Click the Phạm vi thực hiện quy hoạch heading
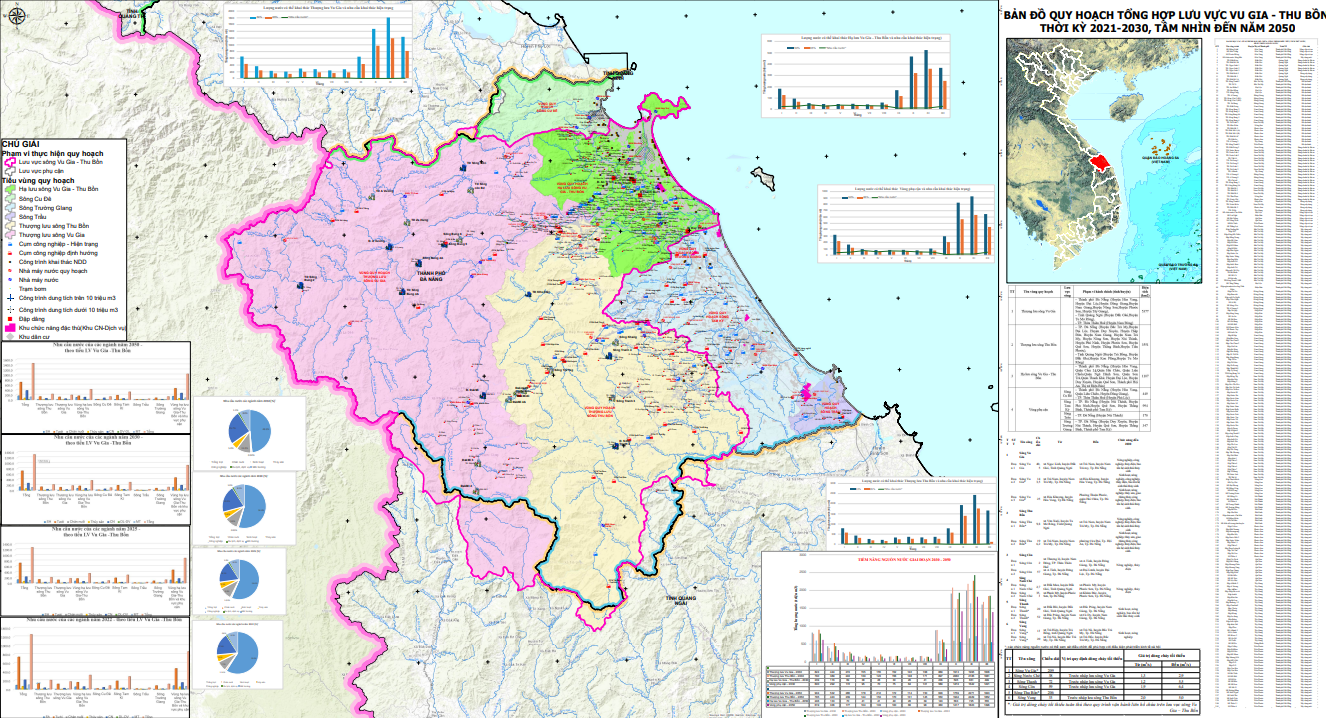This screenshot has width=1326, height=718. point(52,153)
